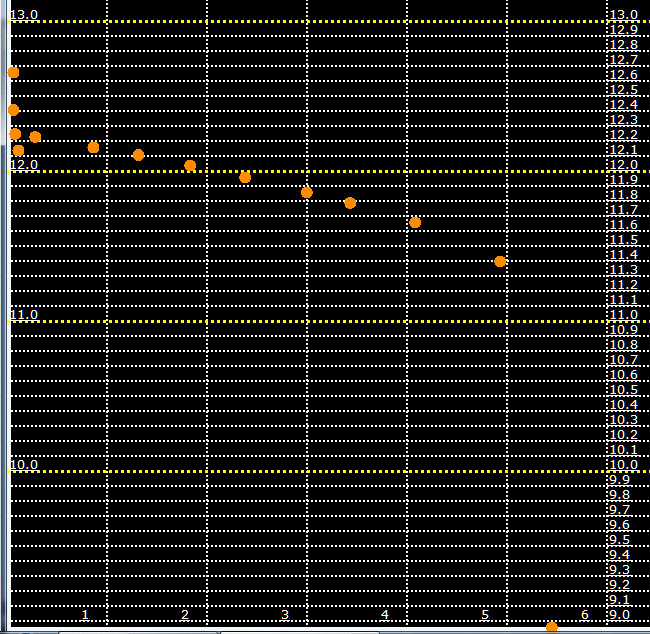This screenshot has width=650, height=634.
Task: Click the orange point on the 12.0 line
Action: tap(190, 165)
